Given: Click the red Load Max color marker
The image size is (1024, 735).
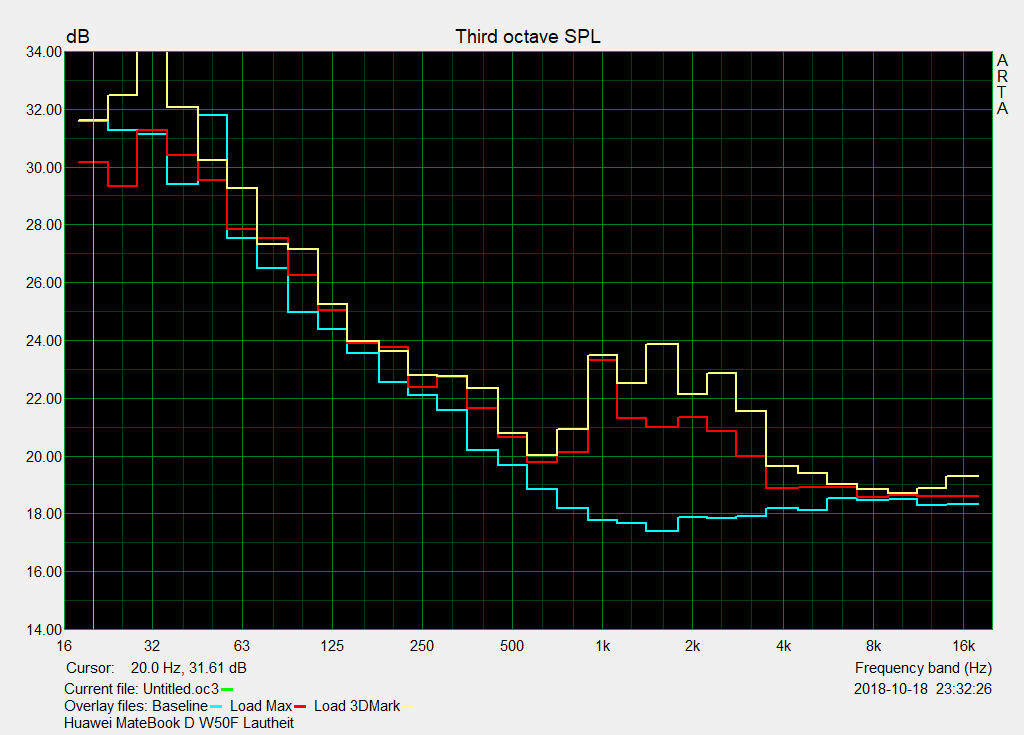Looking at the screenshot, I should point(300,707).
